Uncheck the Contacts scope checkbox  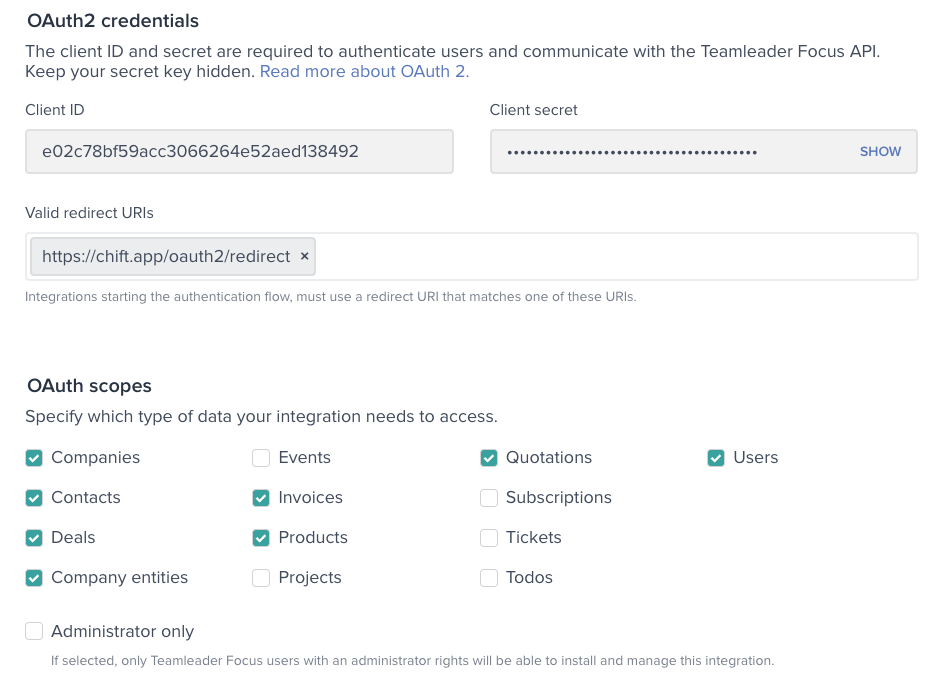(x=34, y=498)
